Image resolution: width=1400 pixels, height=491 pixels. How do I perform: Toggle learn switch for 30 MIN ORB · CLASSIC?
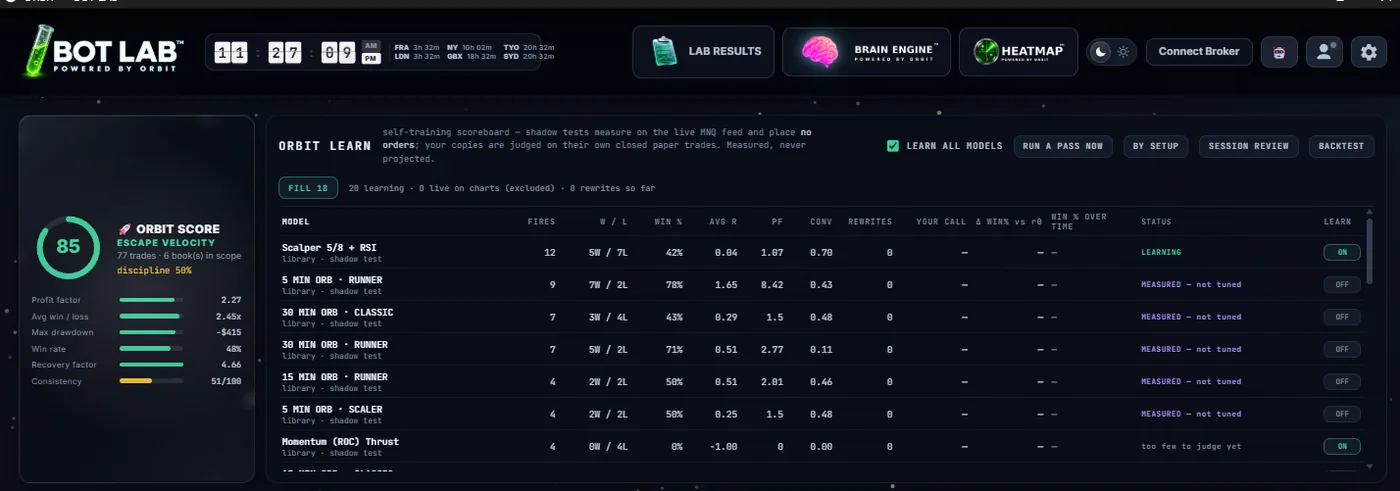pos(1341,317)
